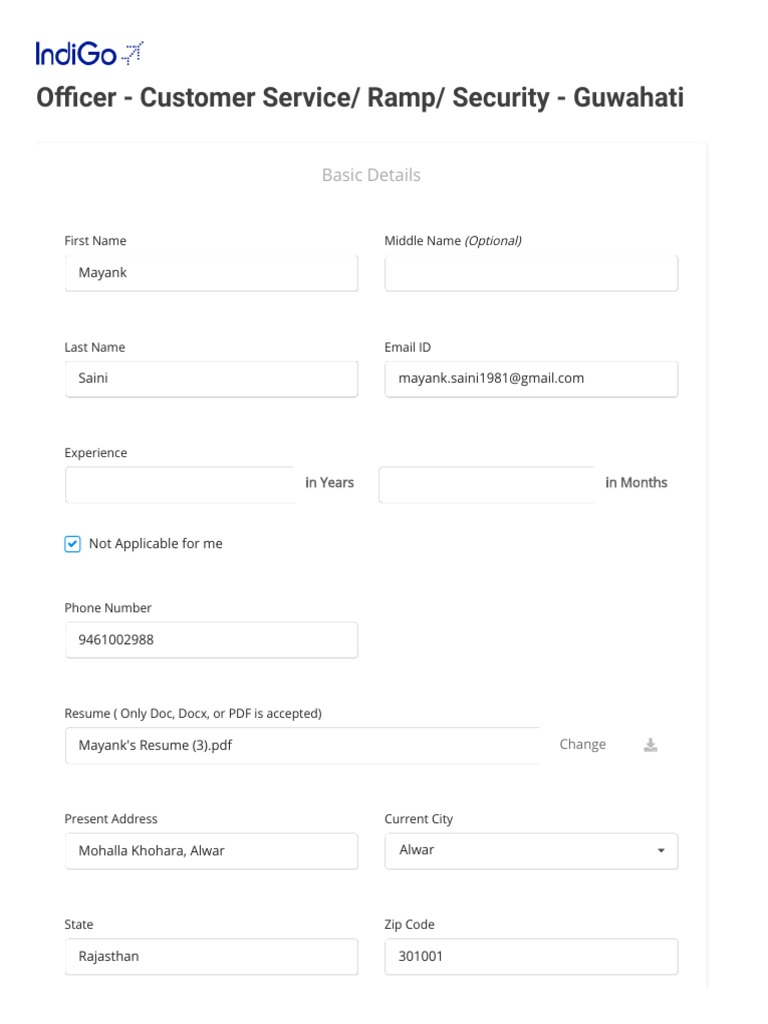The image size is (768, 1024).
Task: Click the First Name field
Action: [x=211, y=273]
